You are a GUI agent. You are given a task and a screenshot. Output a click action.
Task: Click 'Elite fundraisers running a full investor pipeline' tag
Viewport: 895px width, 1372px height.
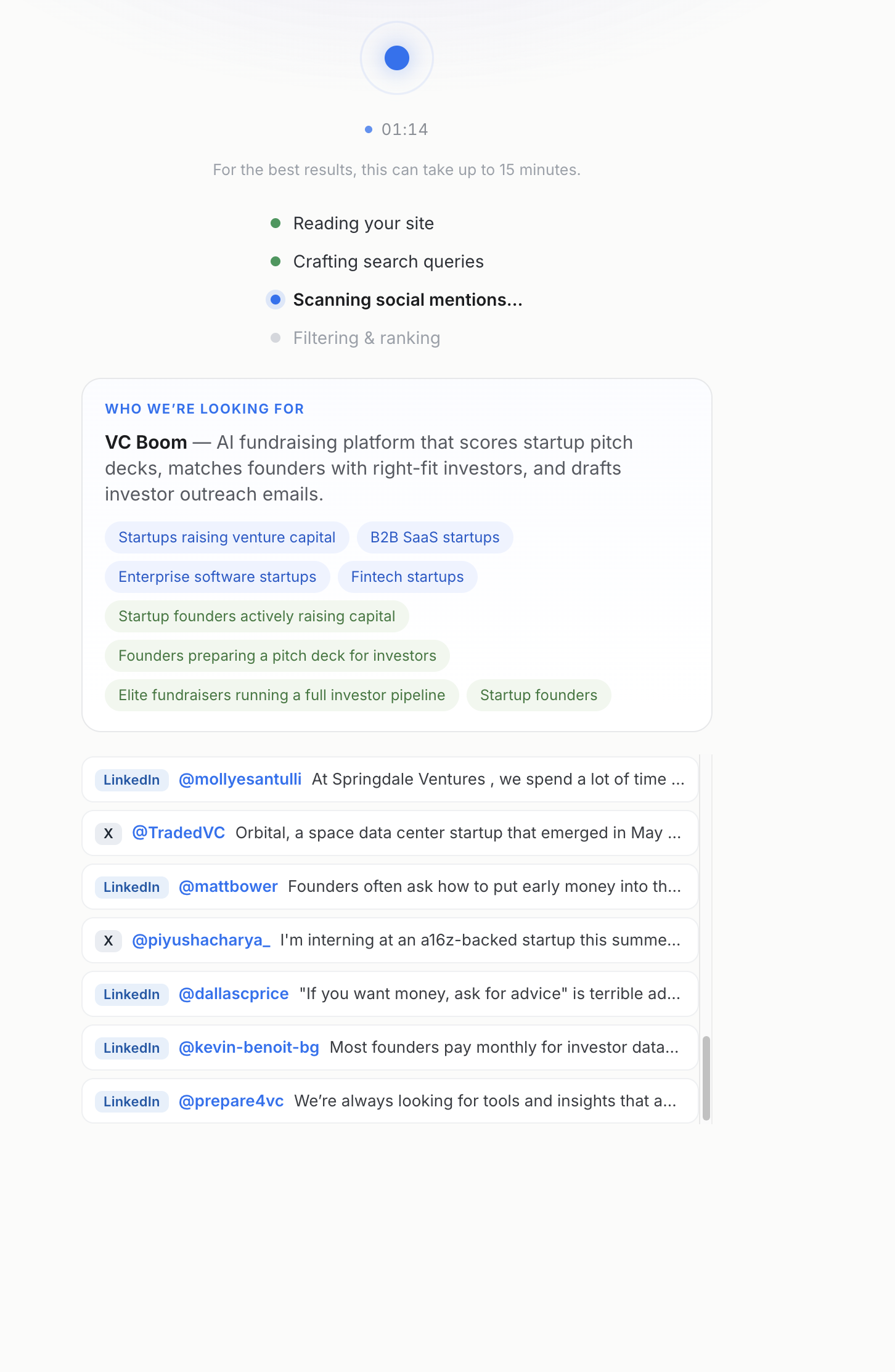(282, 695)
